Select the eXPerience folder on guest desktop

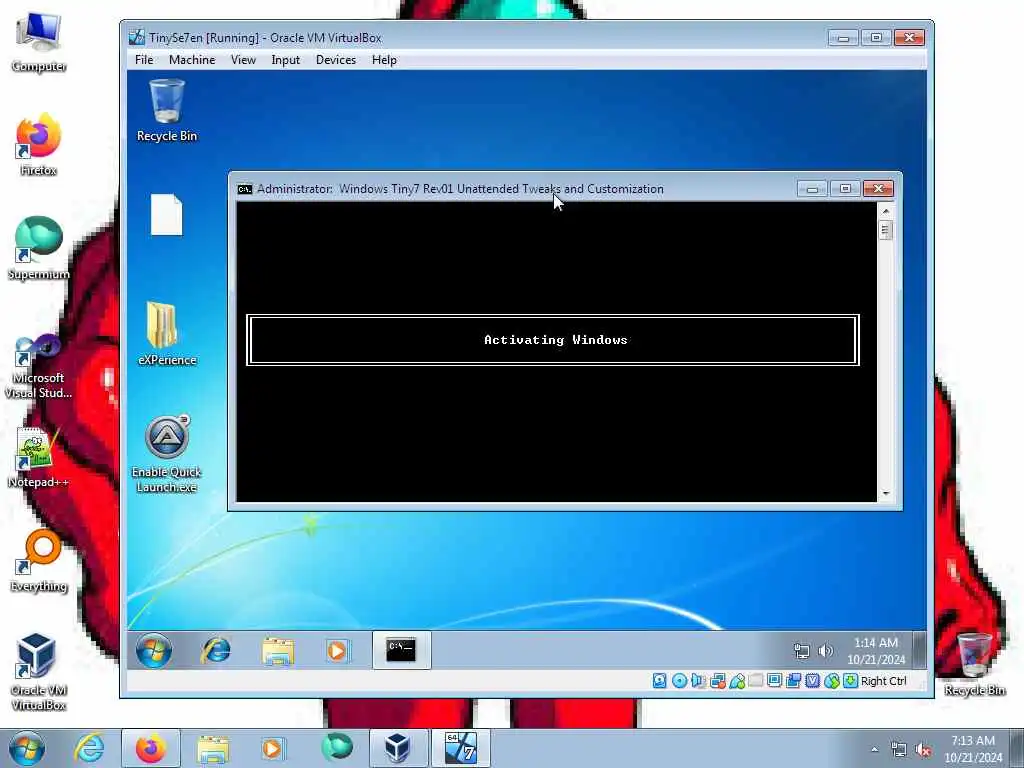click(167, 334)
